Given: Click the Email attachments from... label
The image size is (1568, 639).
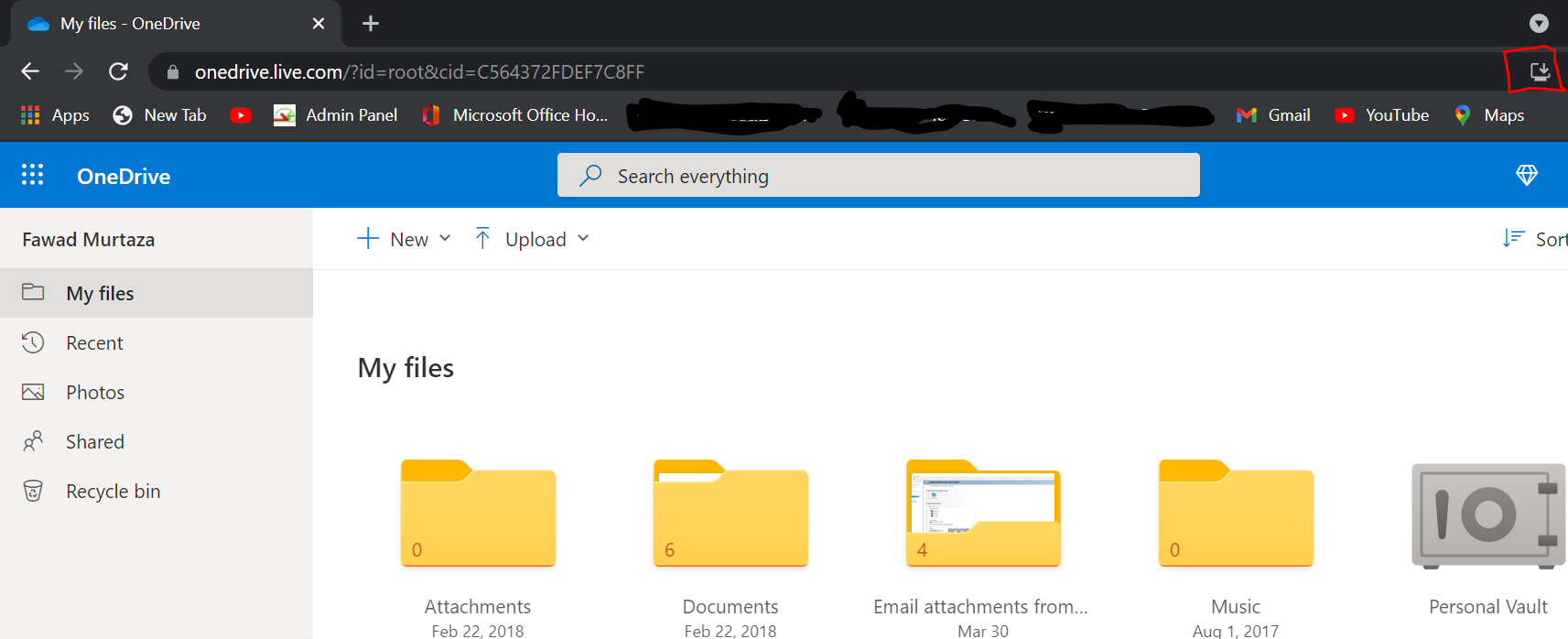Looking at the screenshot, I should [981, 607].
